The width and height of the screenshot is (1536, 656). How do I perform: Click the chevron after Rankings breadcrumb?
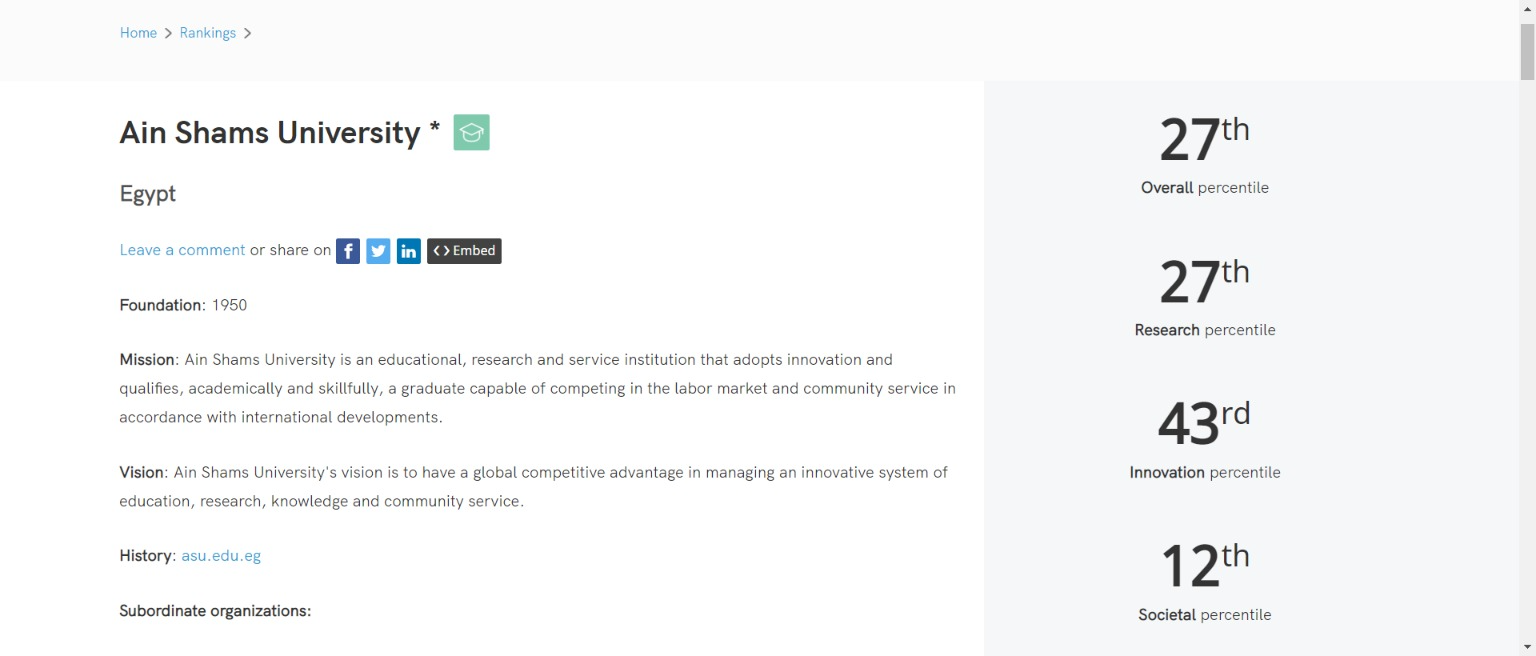247,33
